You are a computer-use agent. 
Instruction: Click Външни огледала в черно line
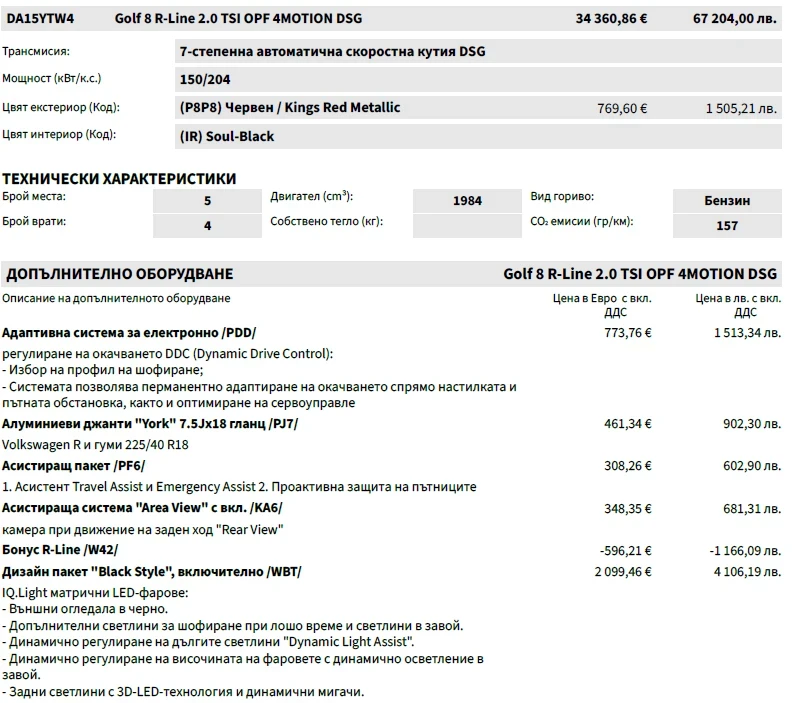(85, 609)
